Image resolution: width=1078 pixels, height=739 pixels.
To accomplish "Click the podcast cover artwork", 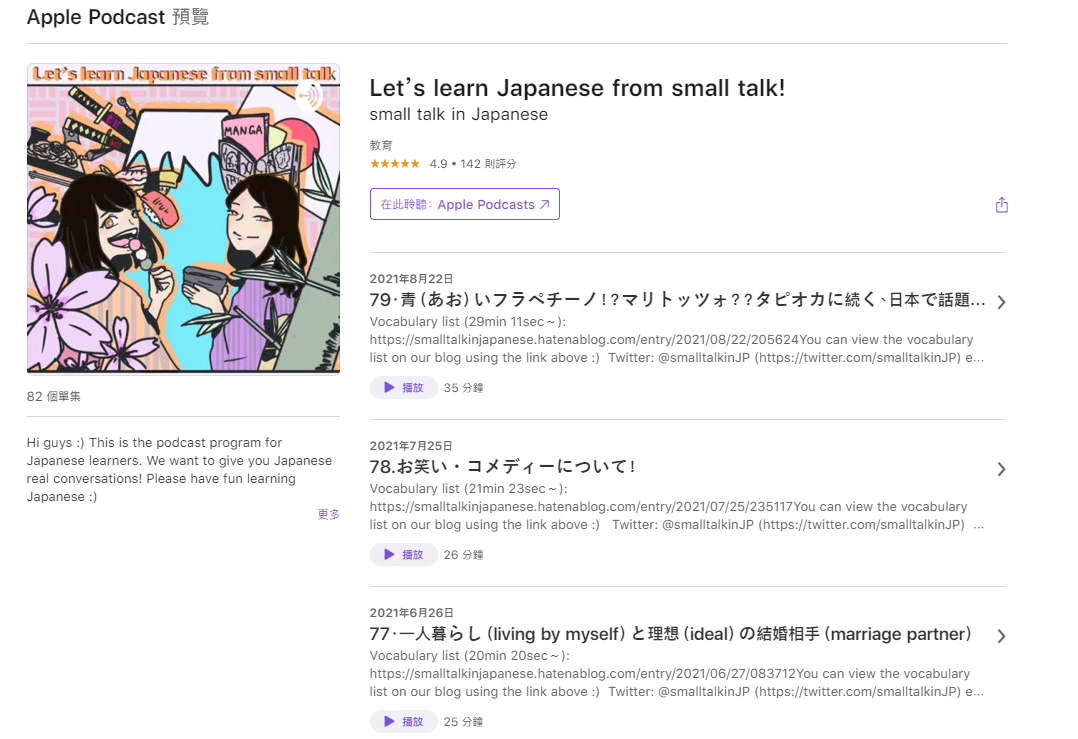I will click(x=184, y=219).
